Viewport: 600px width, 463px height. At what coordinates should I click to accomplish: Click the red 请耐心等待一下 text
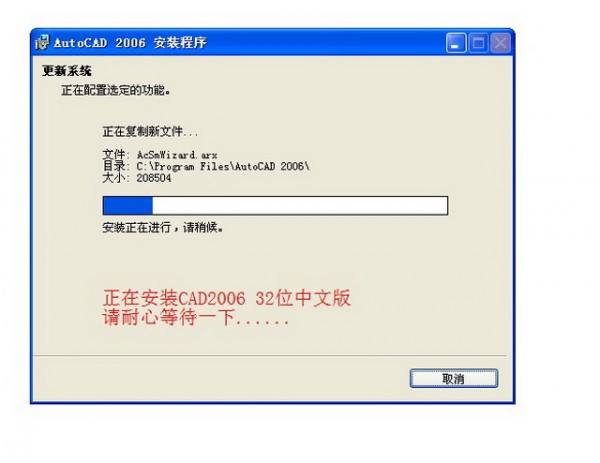(196, 317)
